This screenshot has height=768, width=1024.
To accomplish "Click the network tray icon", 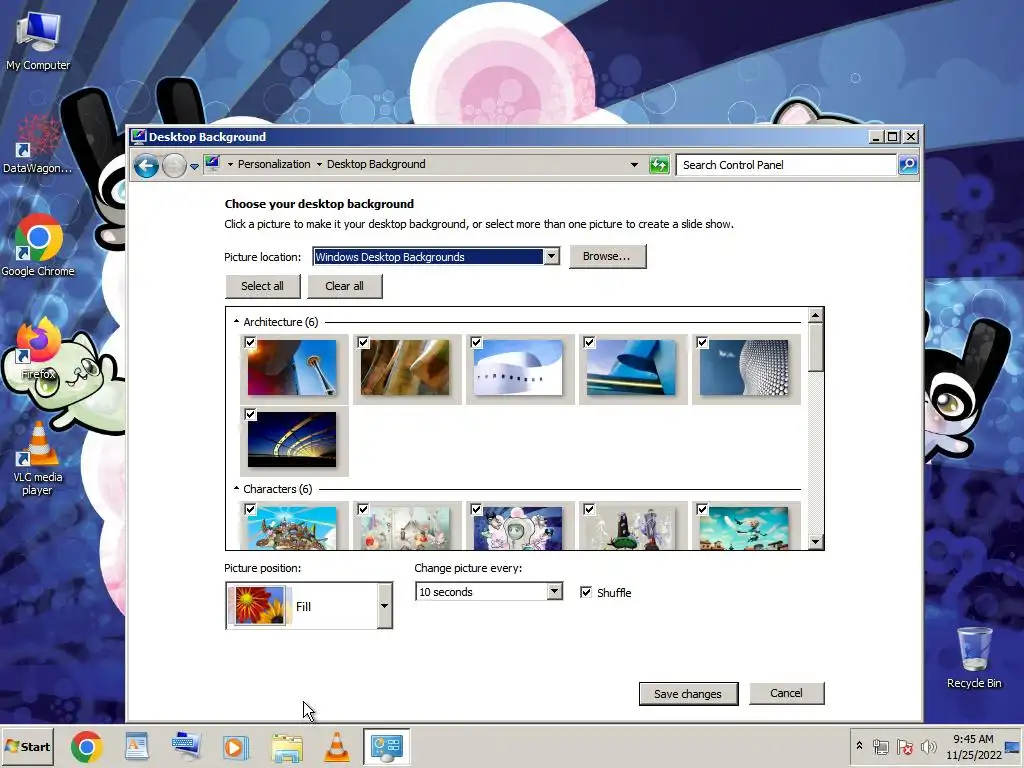I will (880, 746).
